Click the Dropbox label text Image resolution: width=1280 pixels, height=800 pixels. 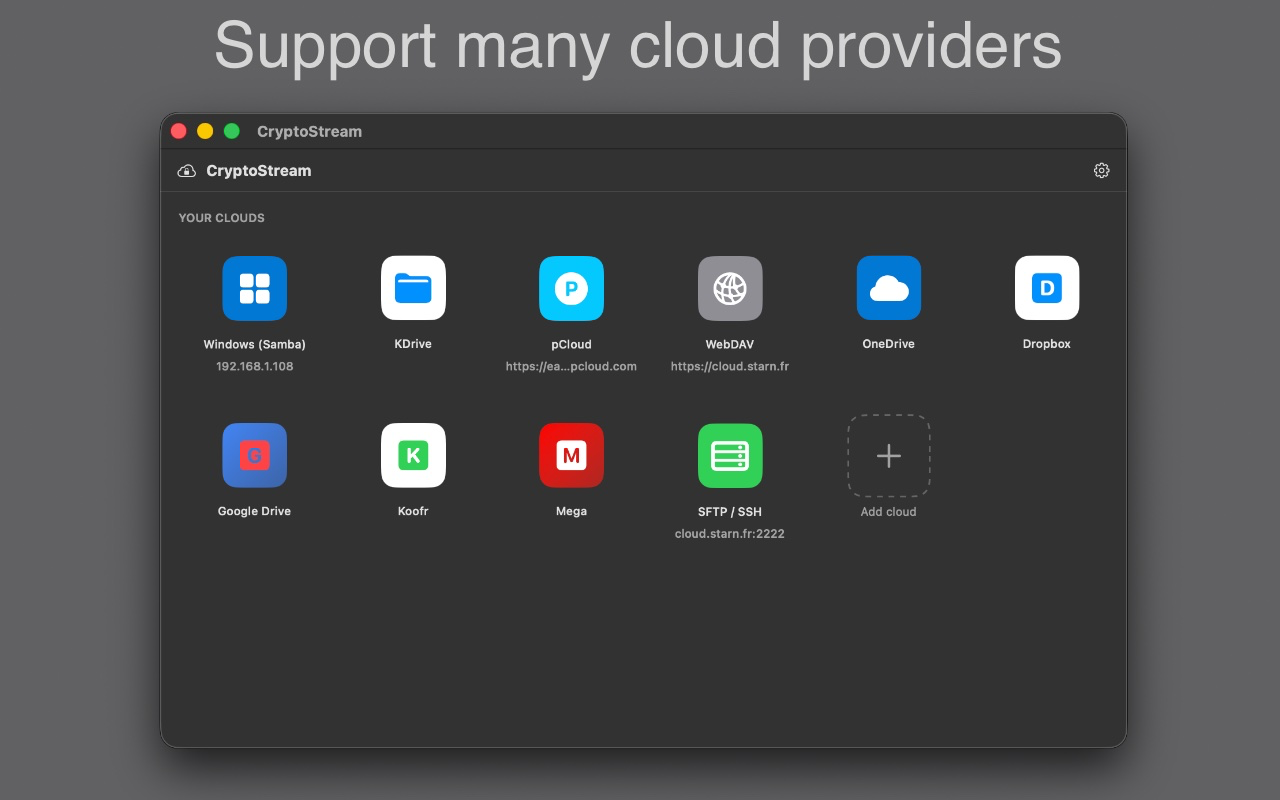[x=1047, y=344]
